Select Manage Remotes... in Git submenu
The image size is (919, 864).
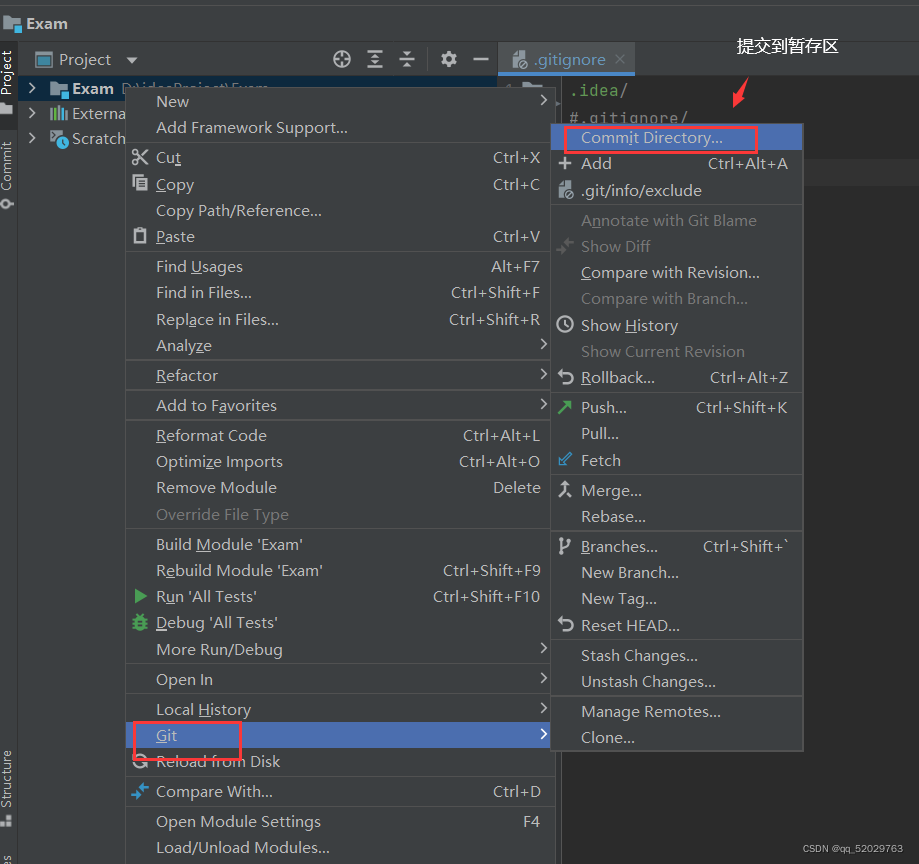coord(676,712)
